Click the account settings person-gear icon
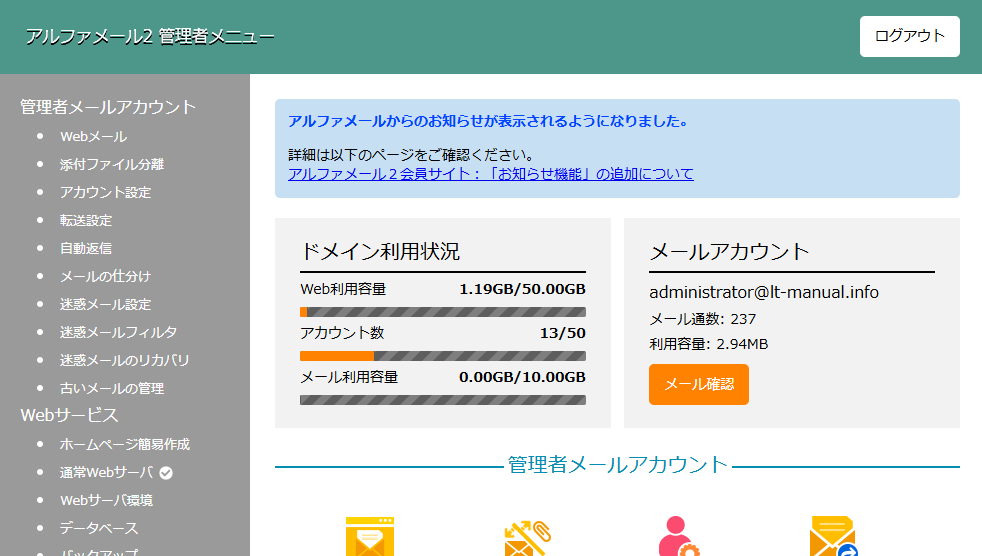This screenshot has height=556, width=982. click(679, 537)
